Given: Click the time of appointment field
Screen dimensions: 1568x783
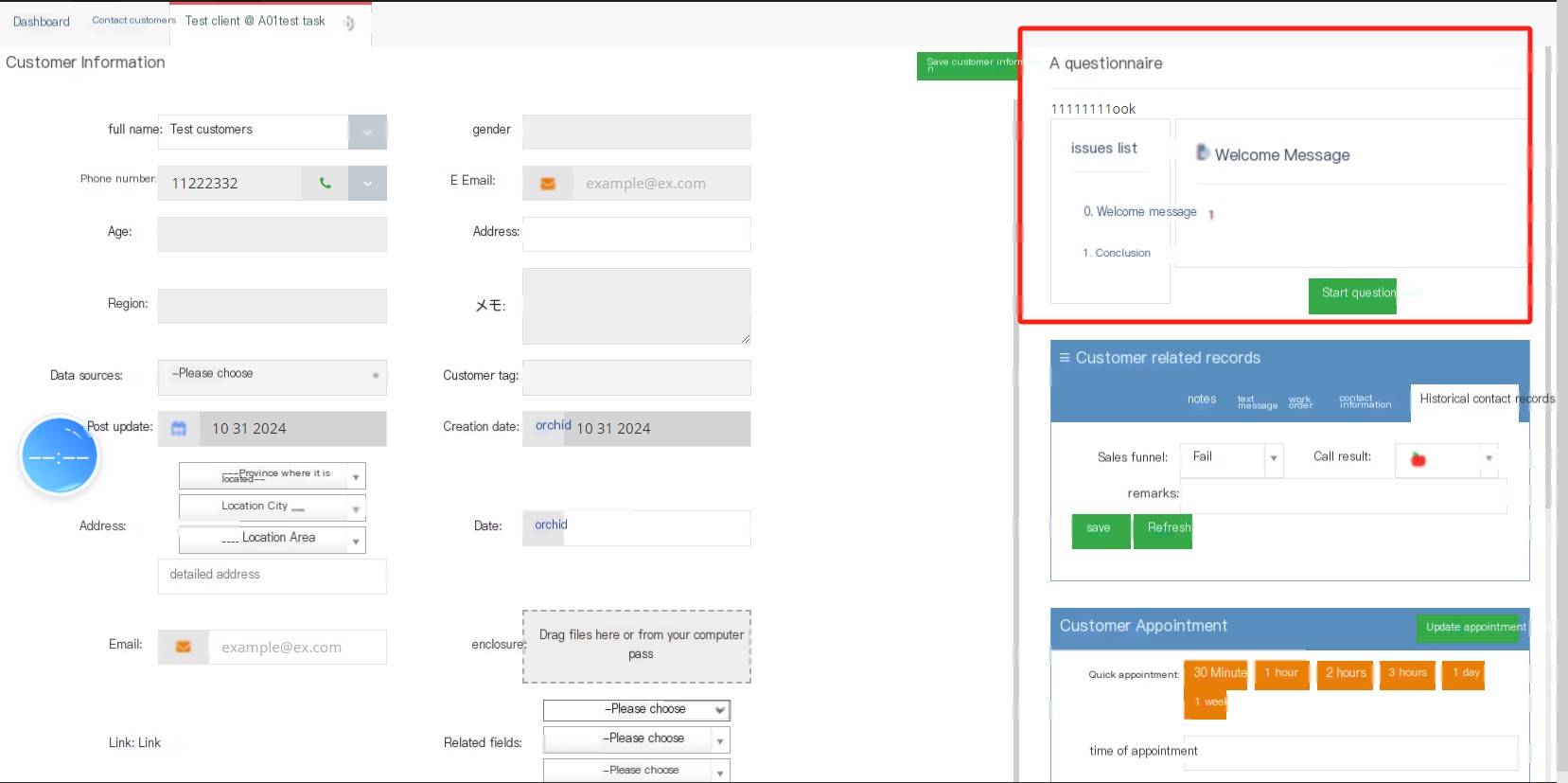Looking at the screenshot, I should (1351, 753).
